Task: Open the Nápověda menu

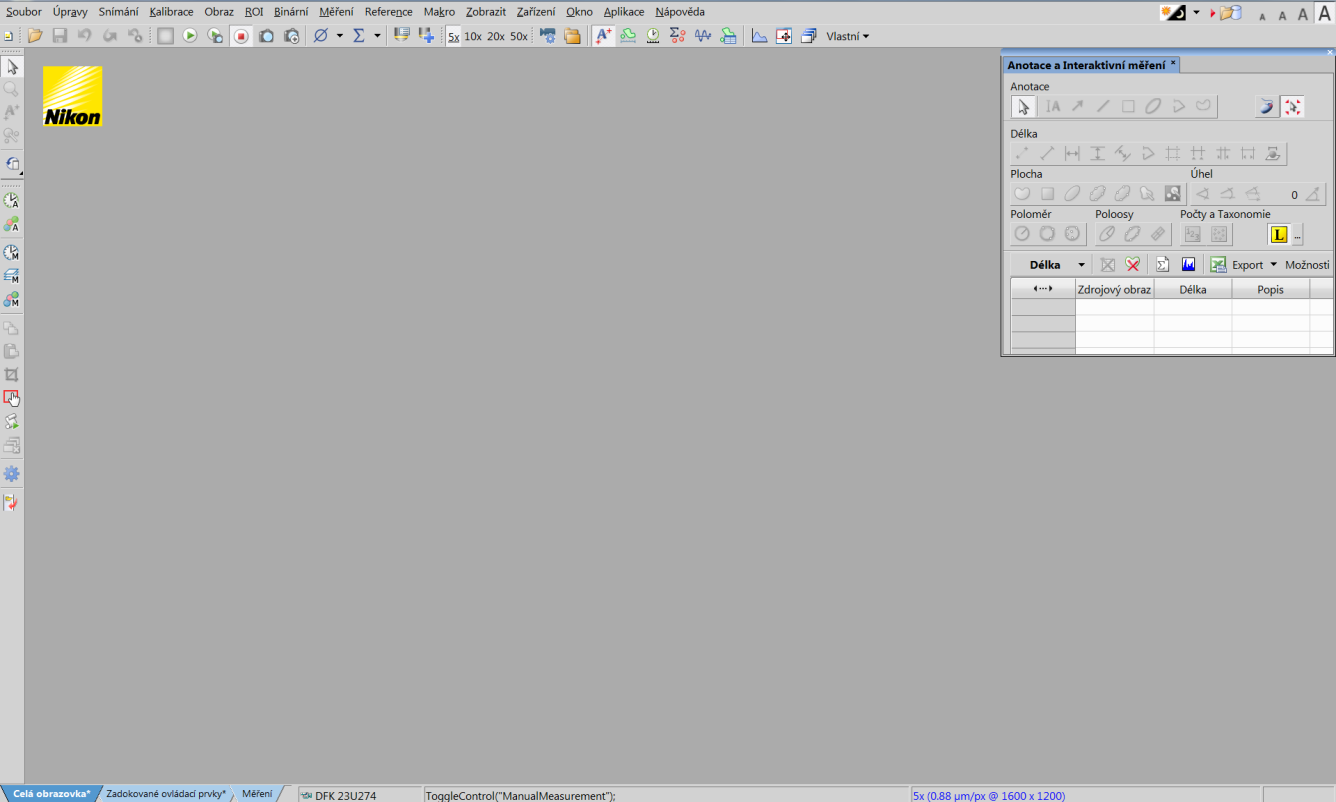Action: click(x=680, y=12)
